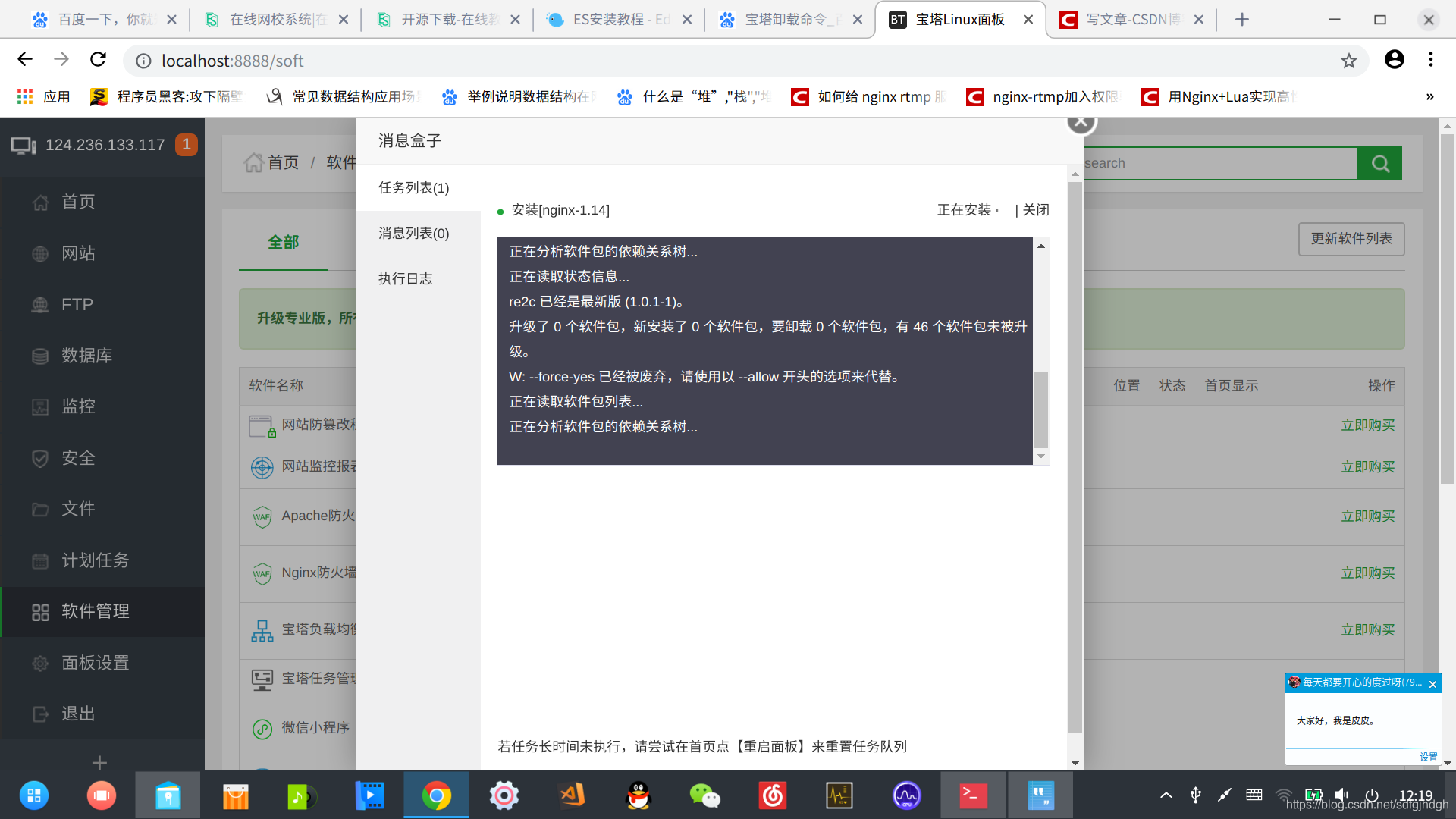The height and width of the screenshot is (819, 1456).
Task: Open the nginx-rtmp加入权限 bookmark
Action: 1043,96
